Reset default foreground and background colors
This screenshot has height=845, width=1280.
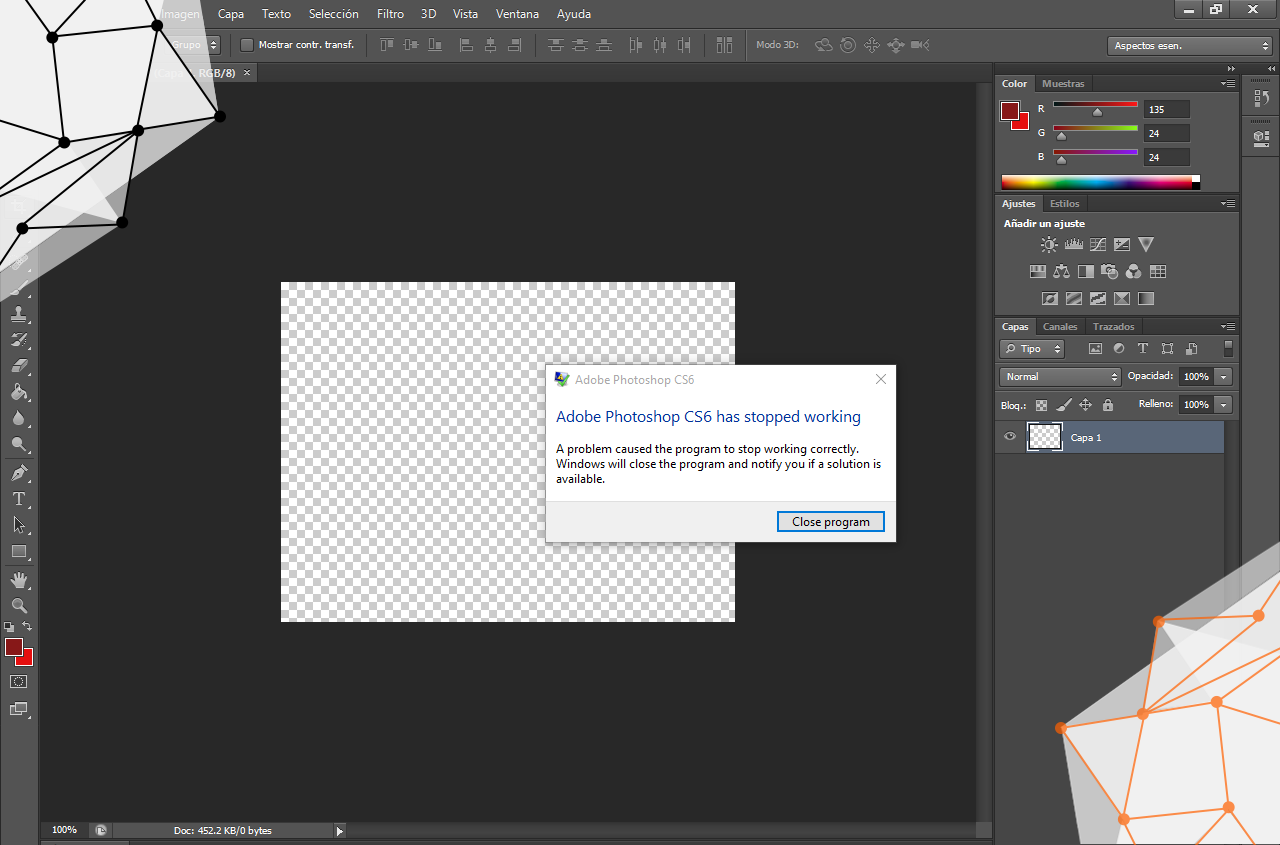pos(9,627)
